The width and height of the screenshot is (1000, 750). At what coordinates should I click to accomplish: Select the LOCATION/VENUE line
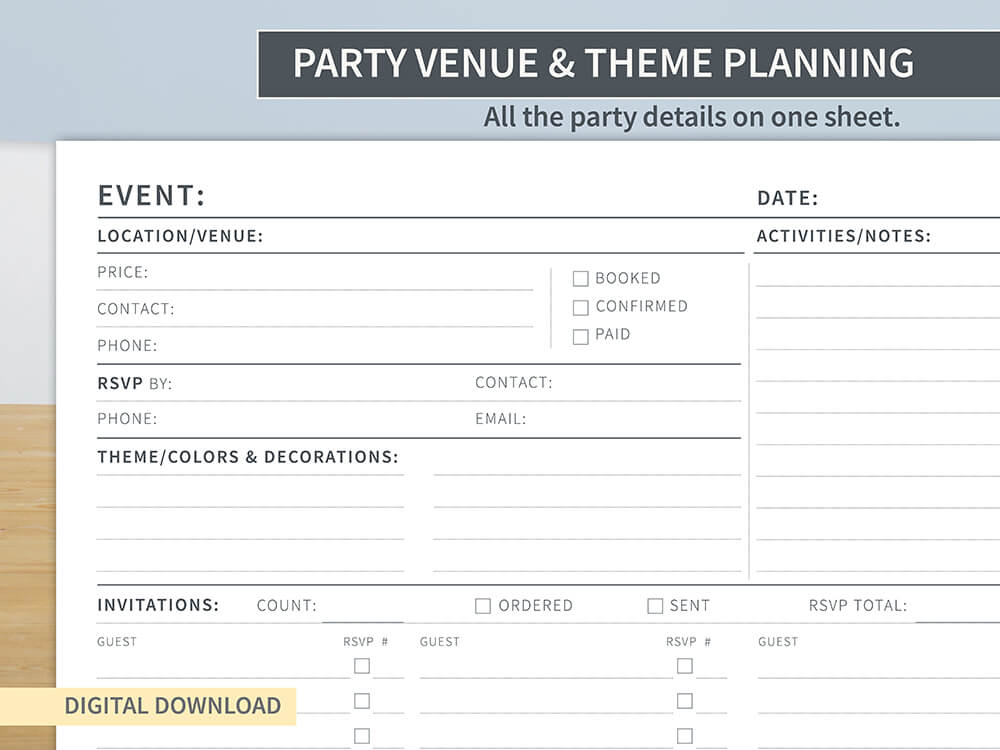tap(504, 237)
